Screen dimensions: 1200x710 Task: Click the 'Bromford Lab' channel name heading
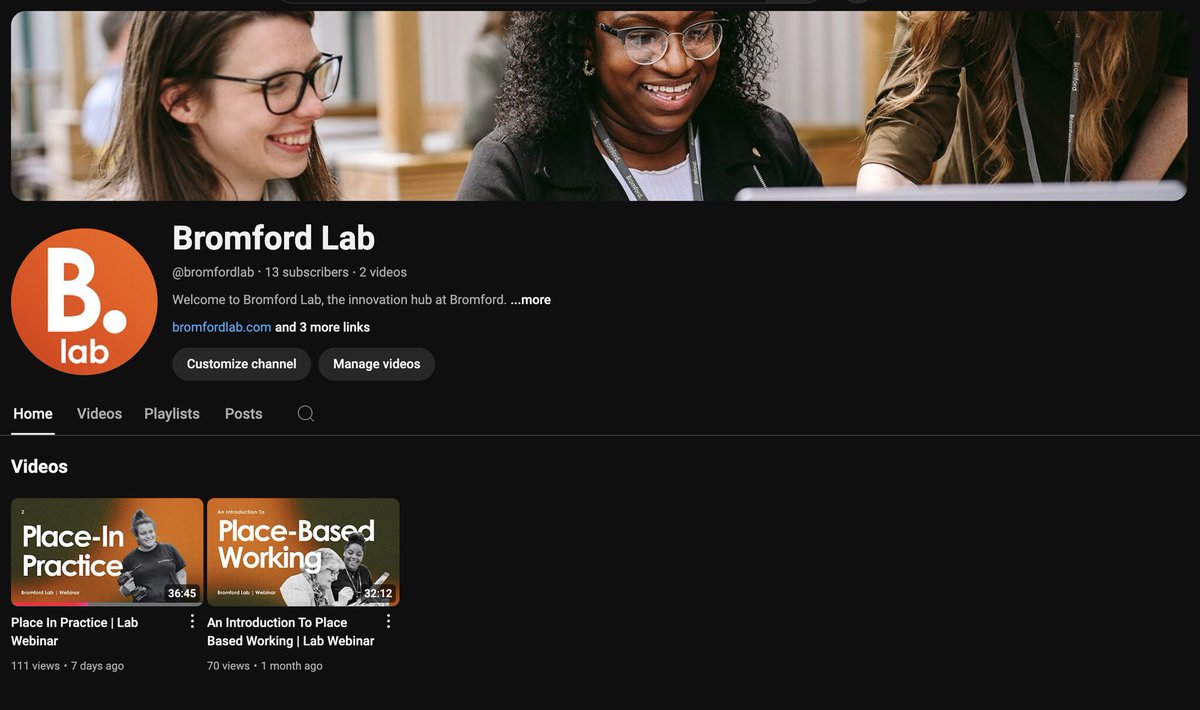tap(273, 238)
